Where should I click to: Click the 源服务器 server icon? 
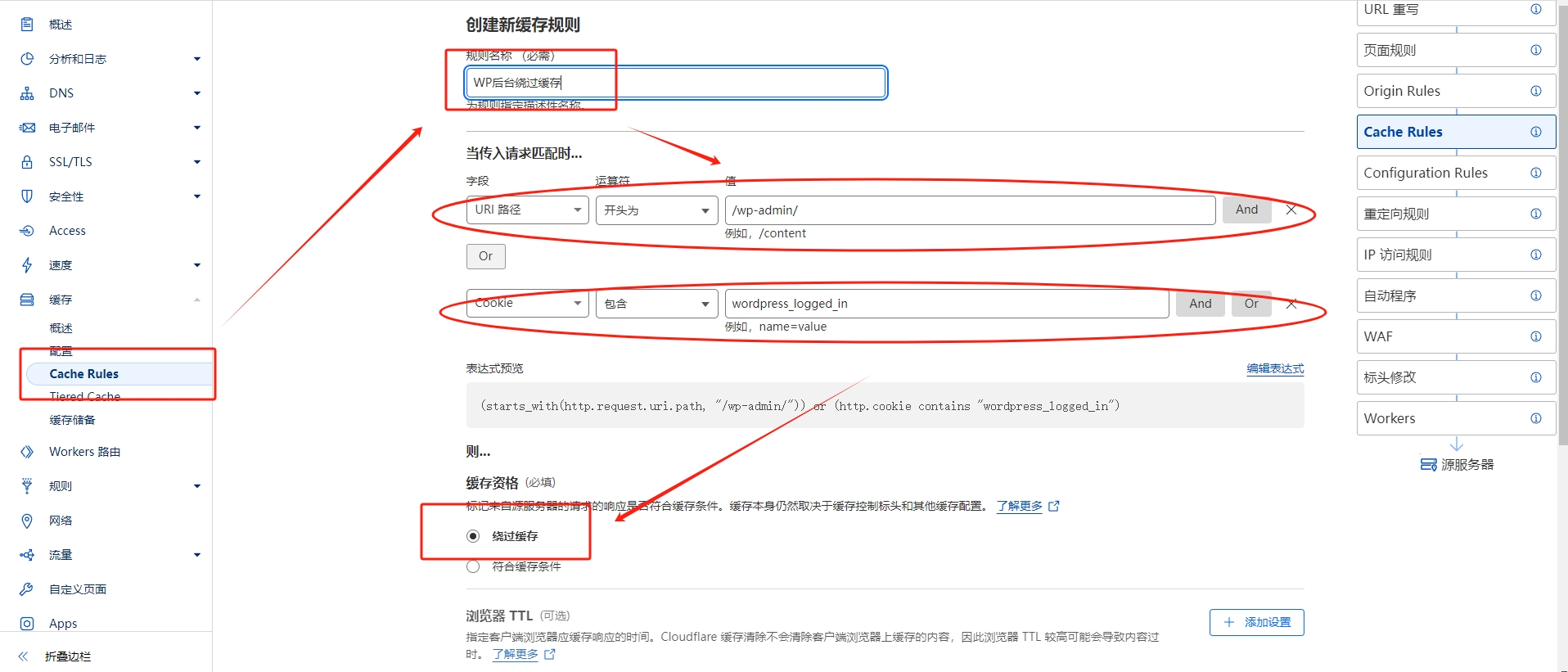1429,465
